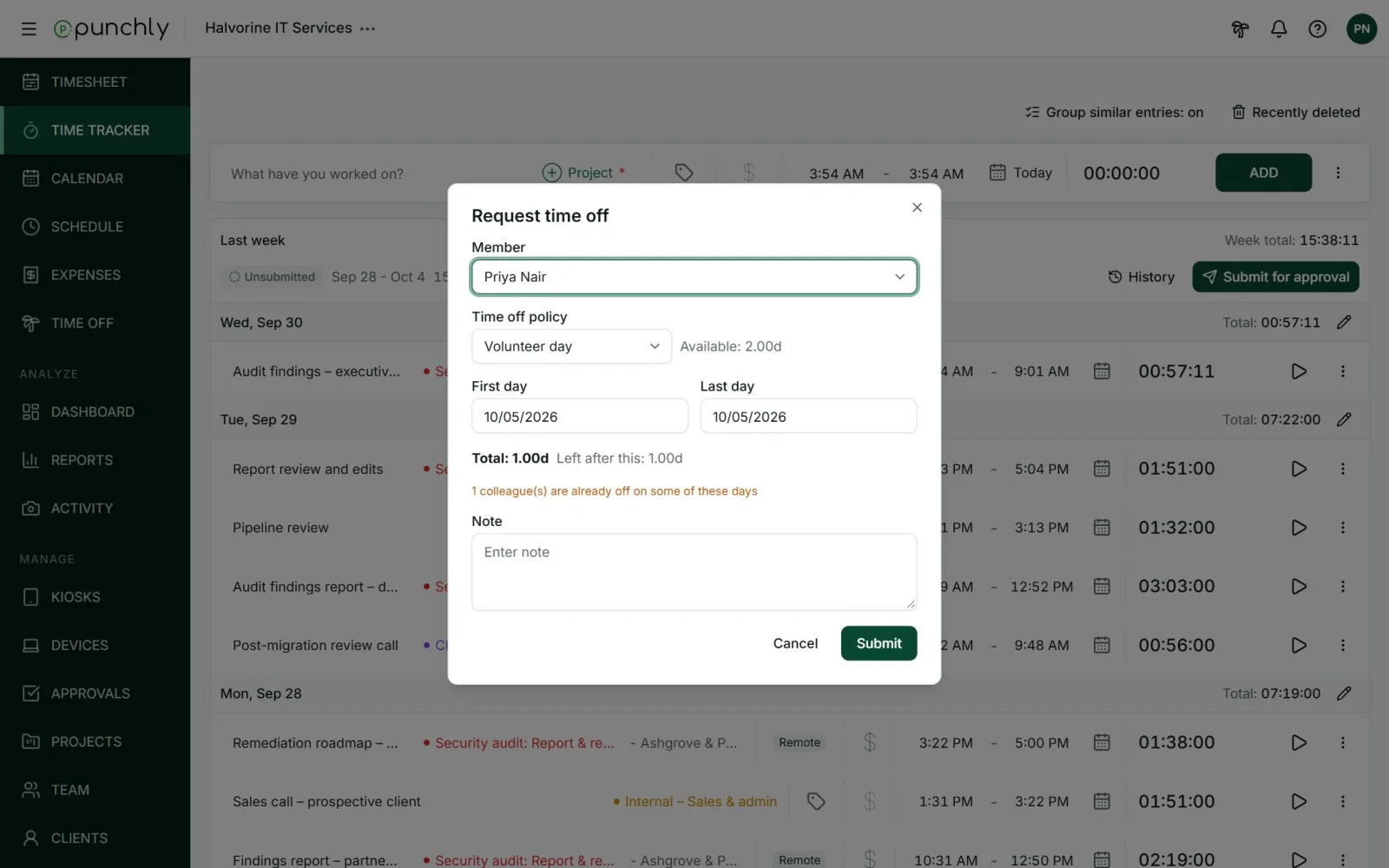This screenshot has width=1389, height=868.
Task: Click Internal – Sales & admin project label
Action: (695, 801)
